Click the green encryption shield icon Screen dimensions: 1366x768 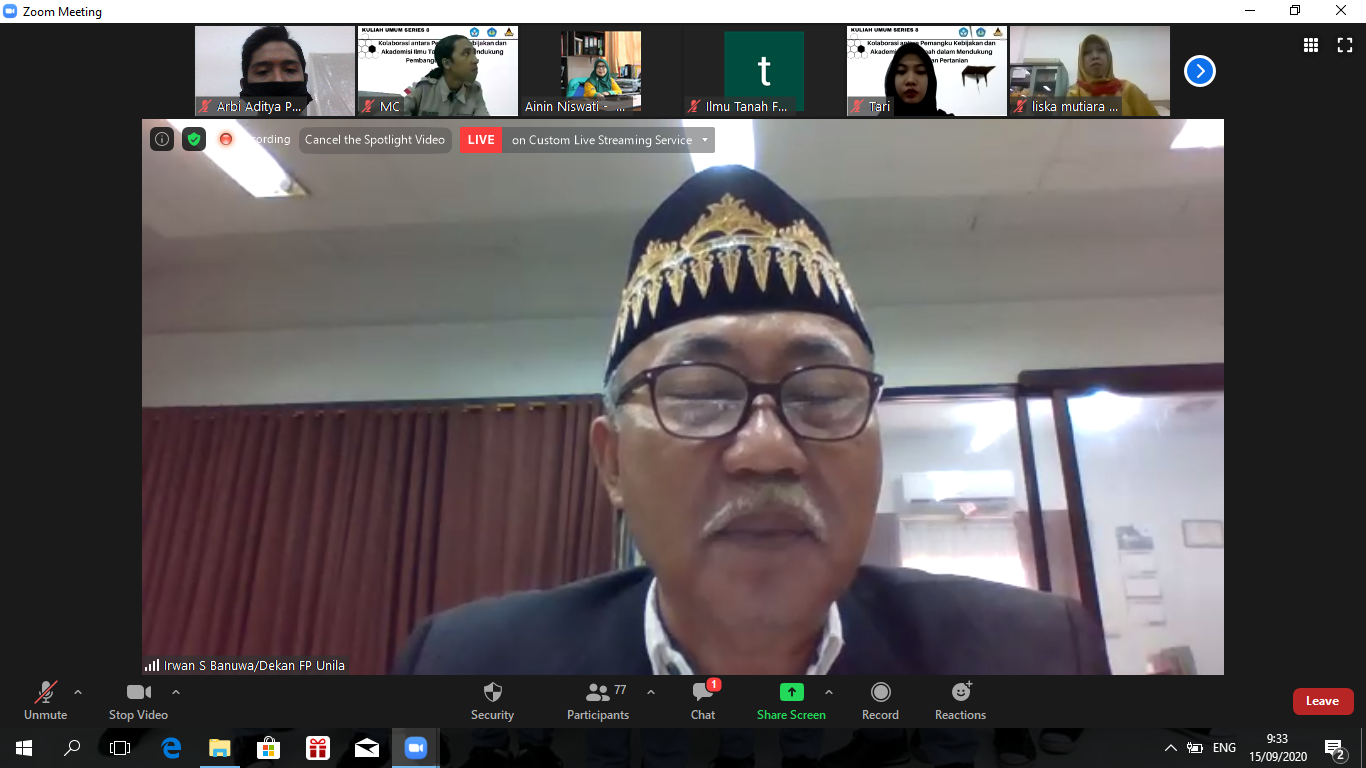click(194, 140)
